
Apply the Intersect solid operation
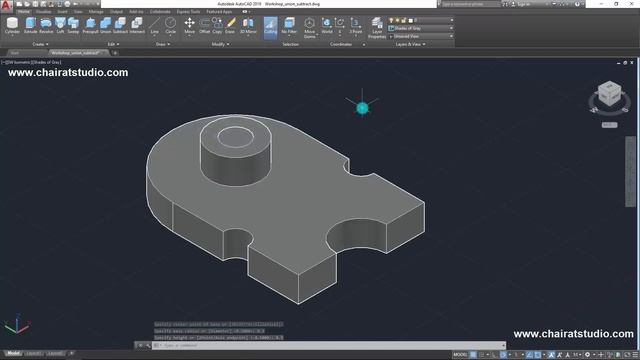click(x=137, y=26)
